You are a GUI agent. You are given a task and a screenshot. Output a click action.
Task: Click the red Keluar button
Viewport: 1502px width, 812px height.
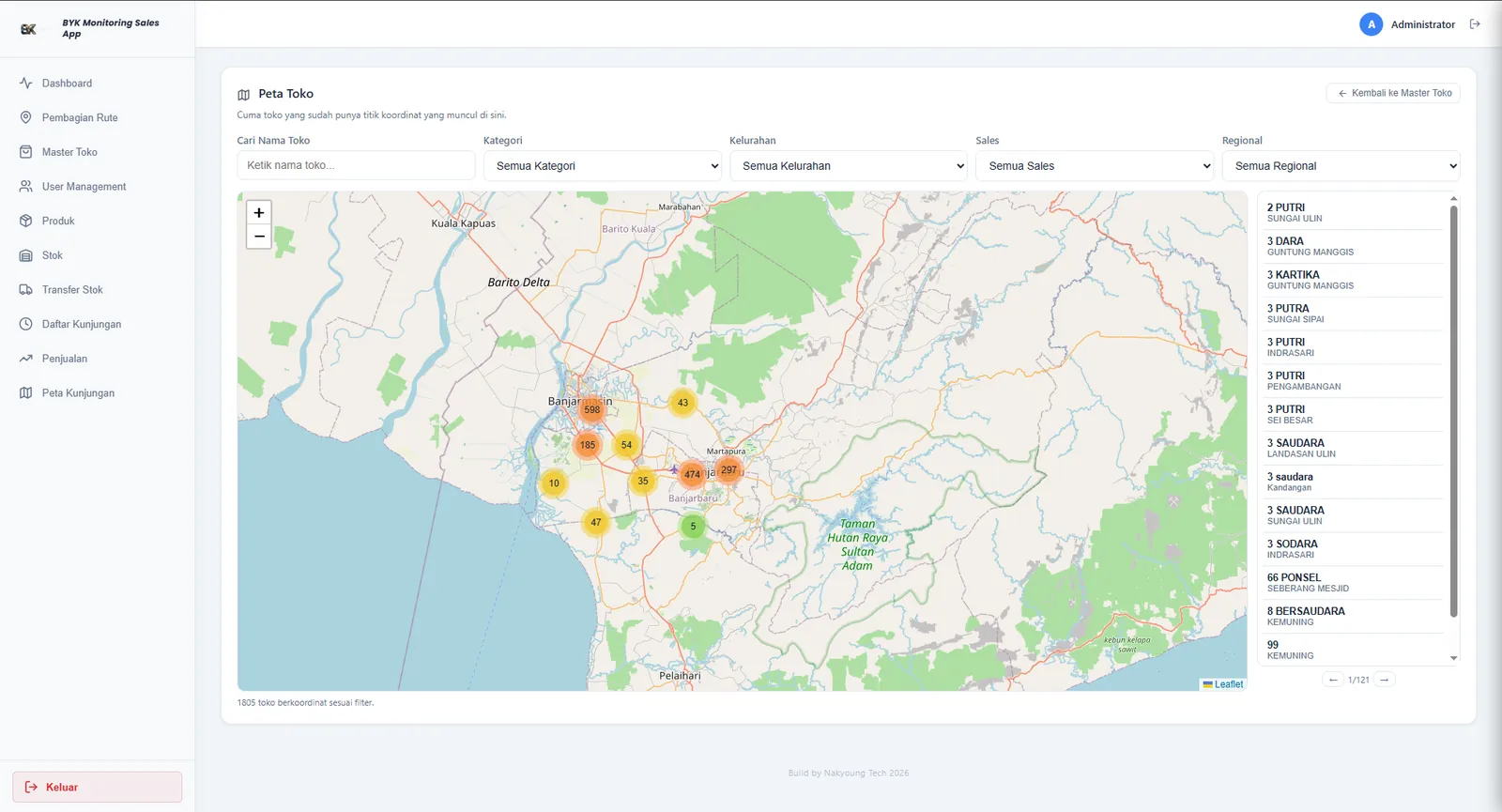click(98, 788)
